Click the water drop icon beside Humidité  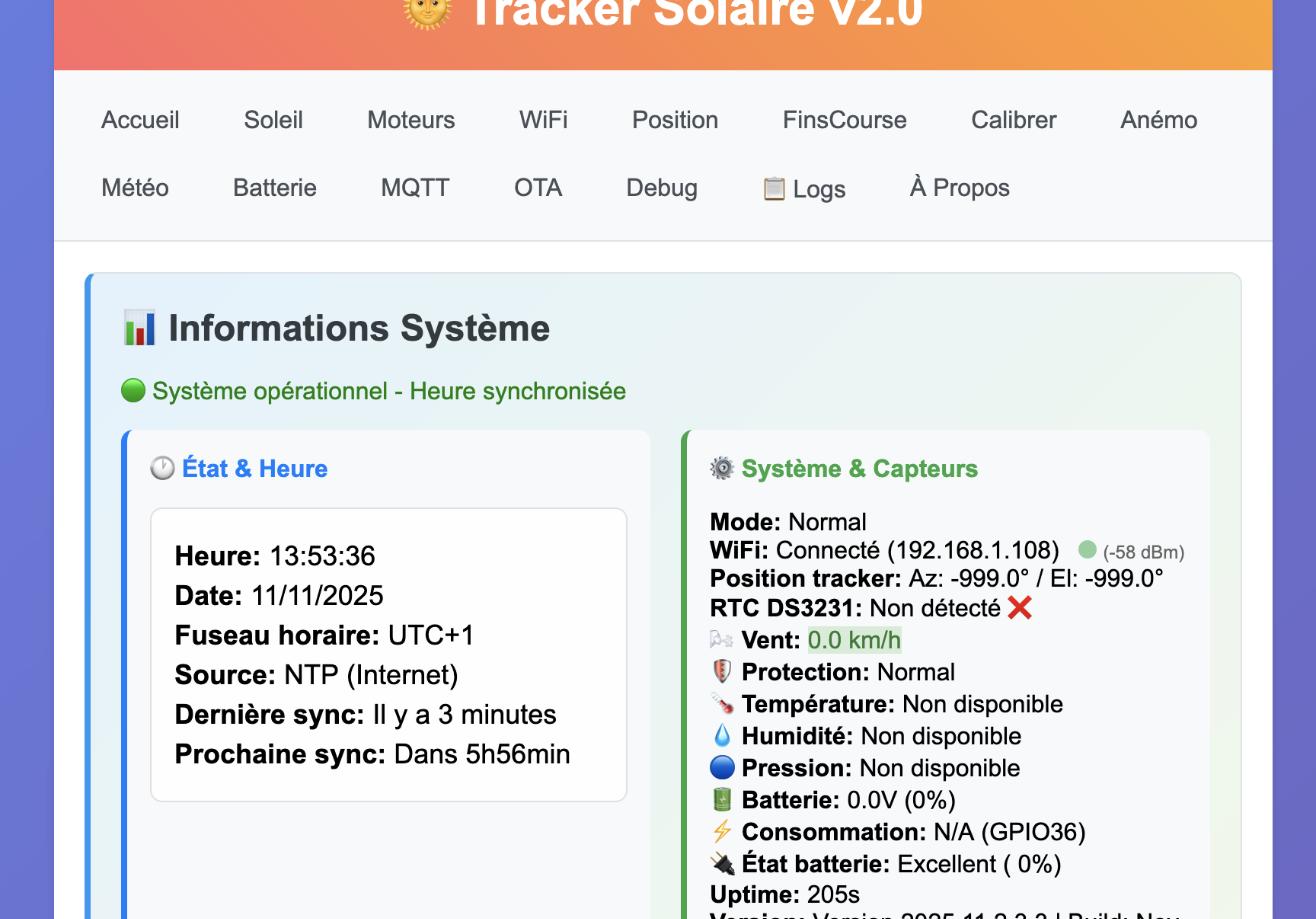point(721,736)
